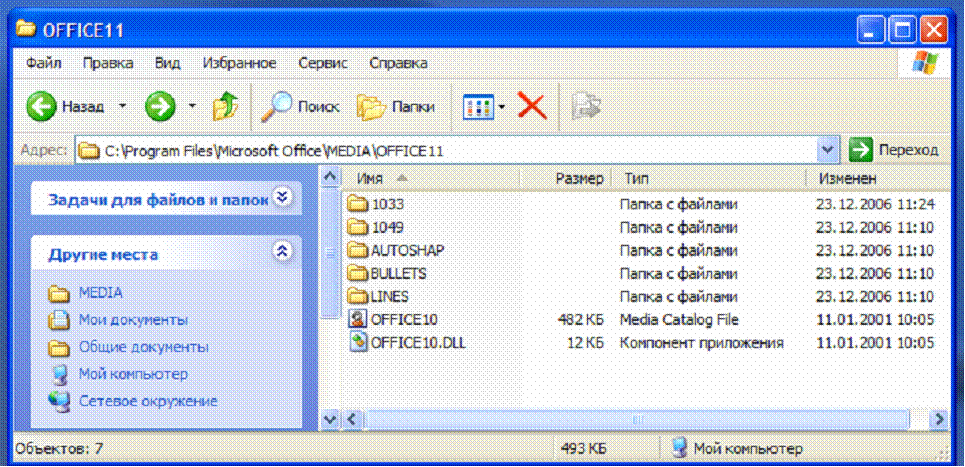The width and height of the screenshot is (965, 467).
Task: Collapse the Другие места panel
Action: [x=282, y=252]
